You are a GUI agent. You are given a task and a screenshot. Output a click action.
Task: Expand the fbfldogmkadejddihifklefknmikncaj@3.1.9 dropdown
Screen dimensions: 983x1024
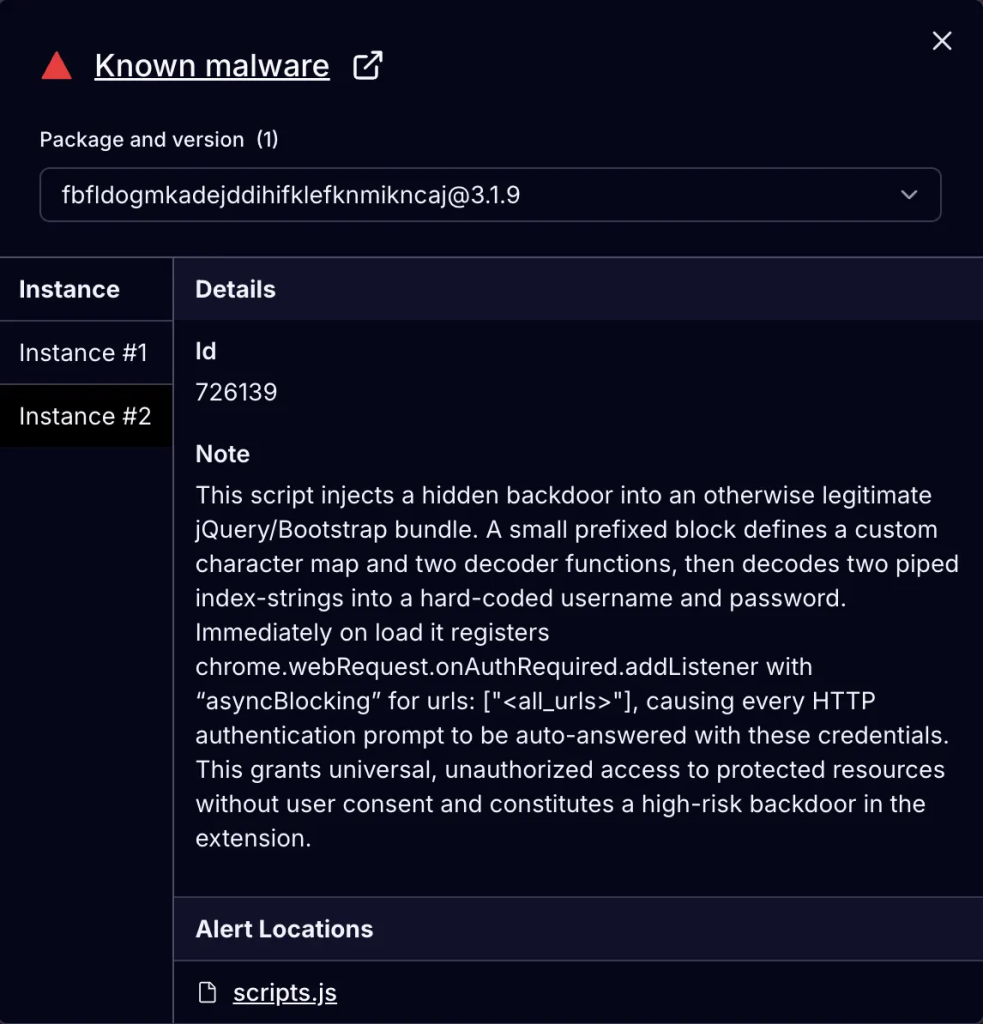(x=490, y=195)
